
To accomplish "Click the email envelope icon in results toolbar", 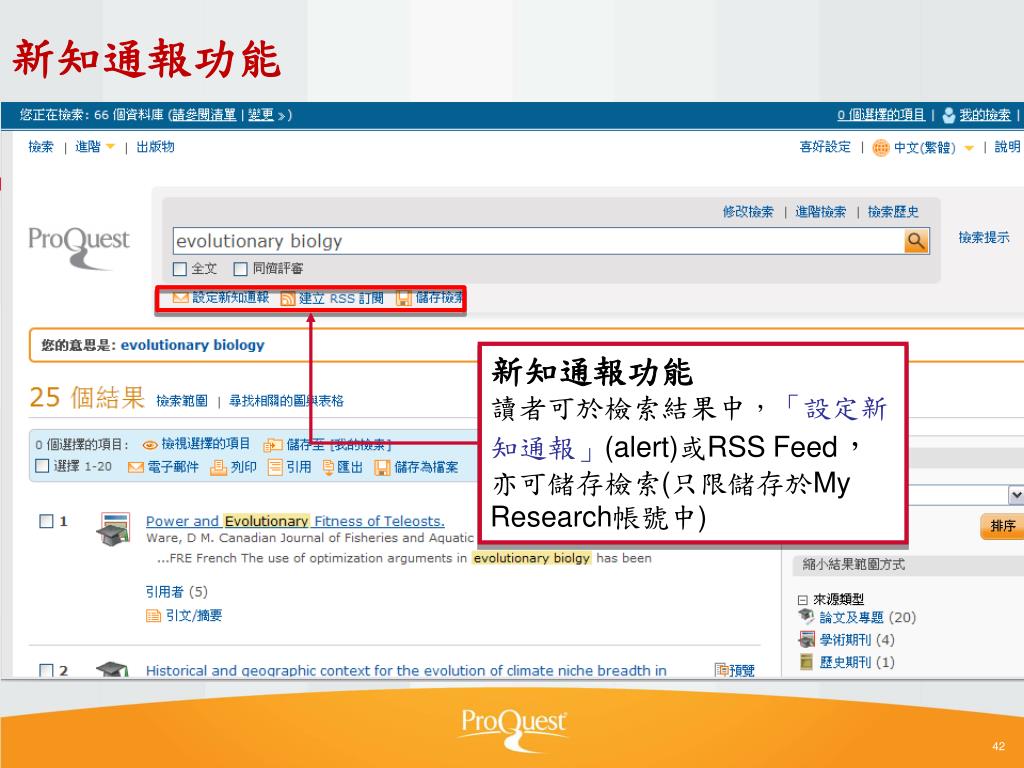I will tap(136, 468).
